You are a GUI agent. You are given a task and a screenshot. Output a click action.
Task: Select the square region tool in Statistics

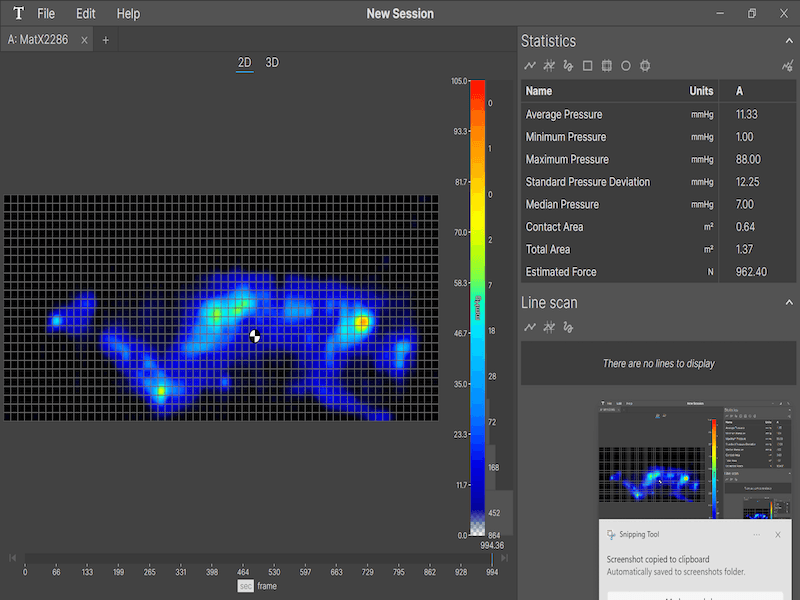click(587, 66)
